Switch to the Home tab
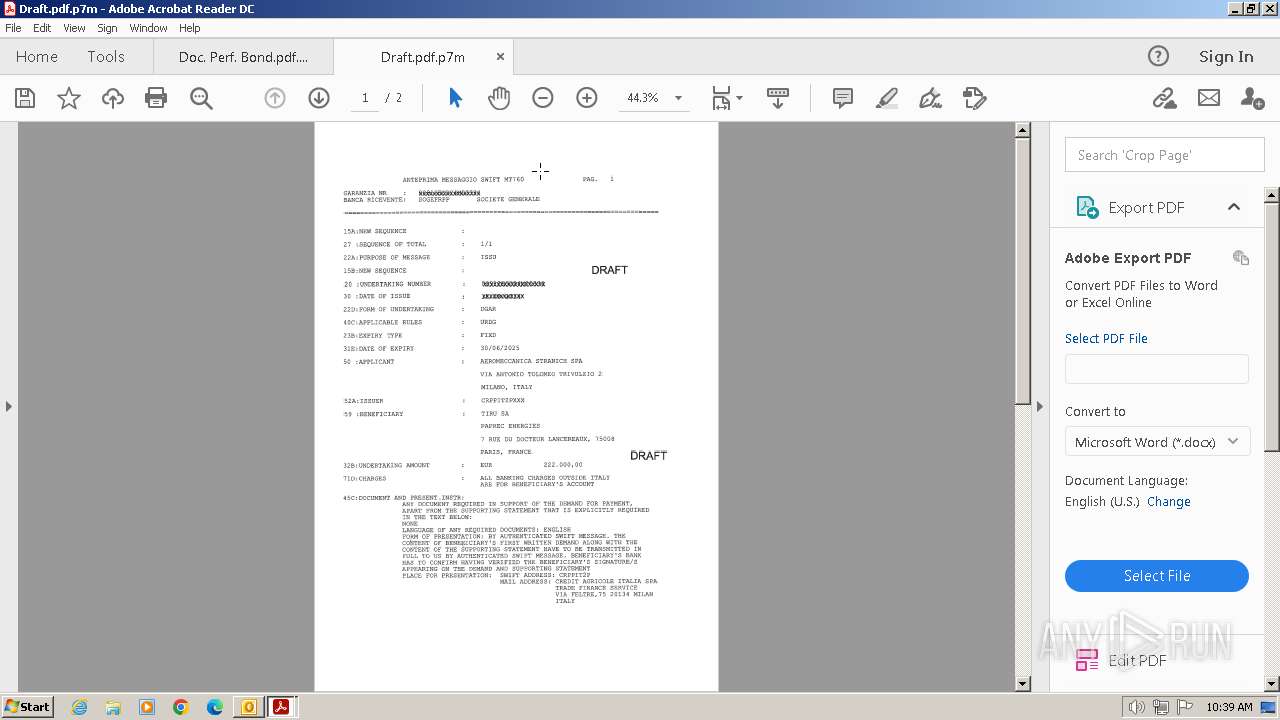 [37, 57]
